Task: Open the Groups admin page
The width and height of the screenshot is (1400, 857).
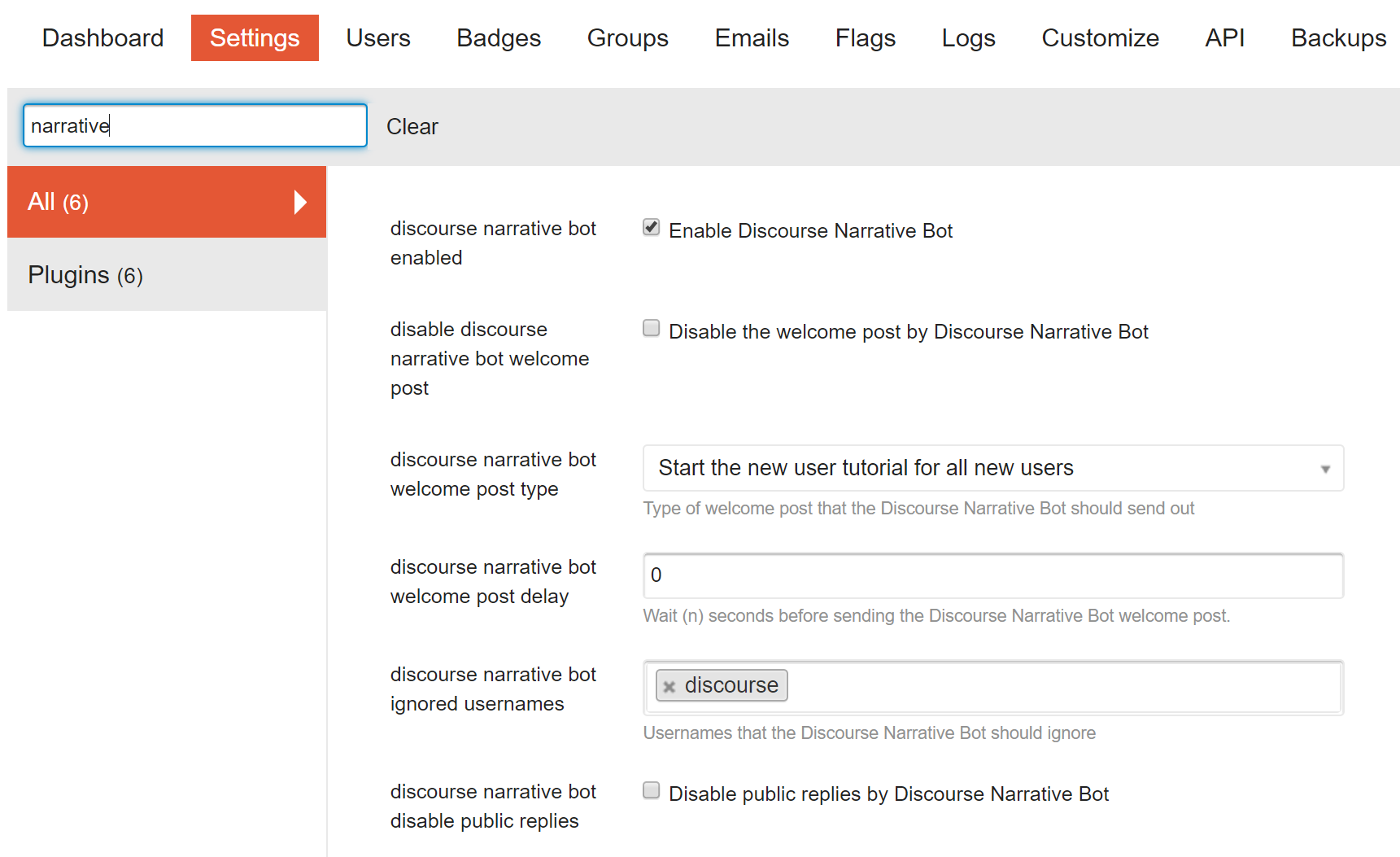Action: pos(627,37)
